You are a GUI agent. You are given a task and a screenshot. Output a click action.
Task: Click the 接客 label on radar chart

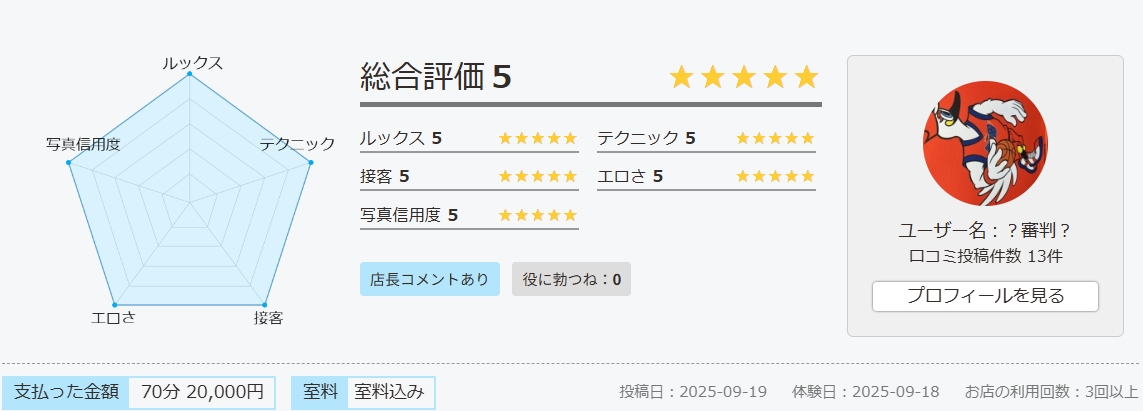tap(268, 318)
